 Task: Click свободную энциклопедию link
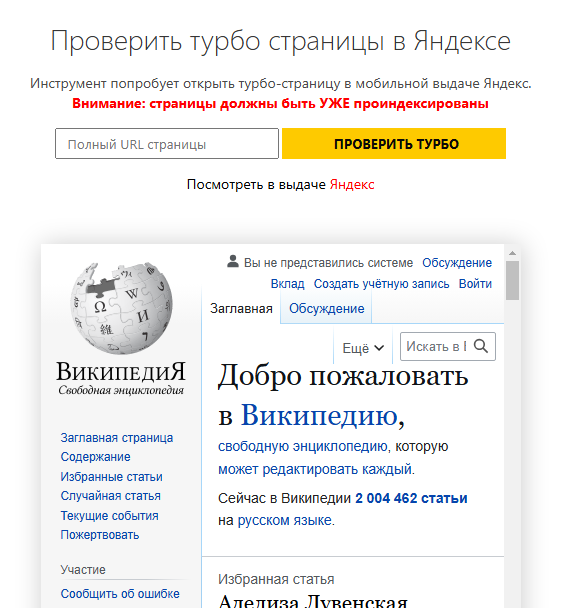302,446
